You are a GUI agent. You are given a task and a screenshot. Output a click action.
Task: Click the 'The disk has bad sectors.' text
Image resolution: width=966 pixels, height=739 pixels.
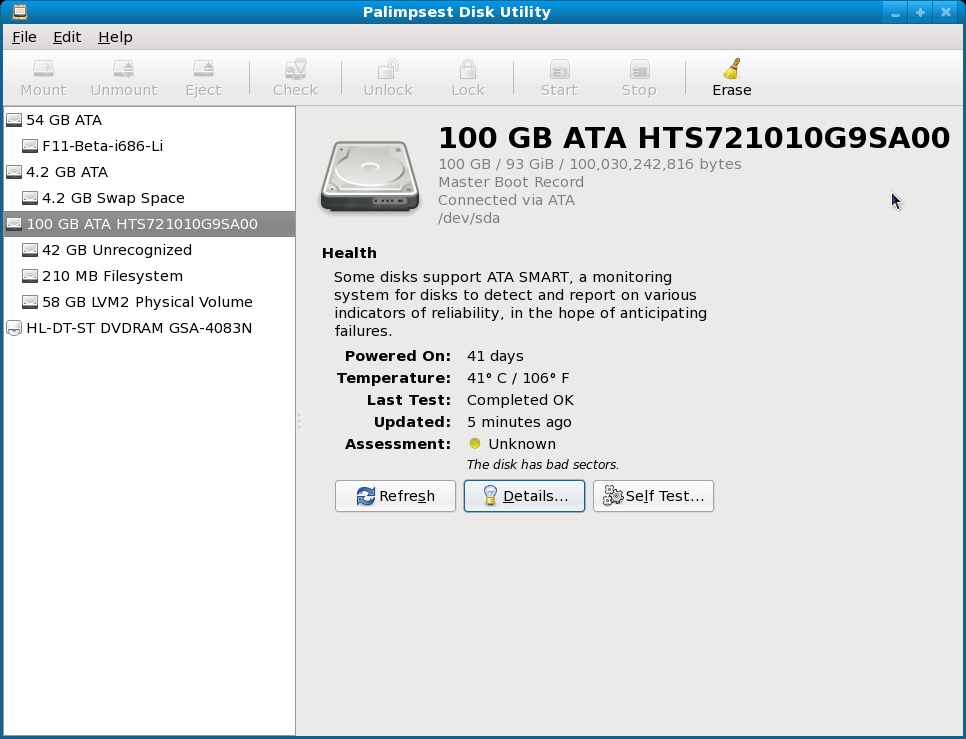(543, 465)
